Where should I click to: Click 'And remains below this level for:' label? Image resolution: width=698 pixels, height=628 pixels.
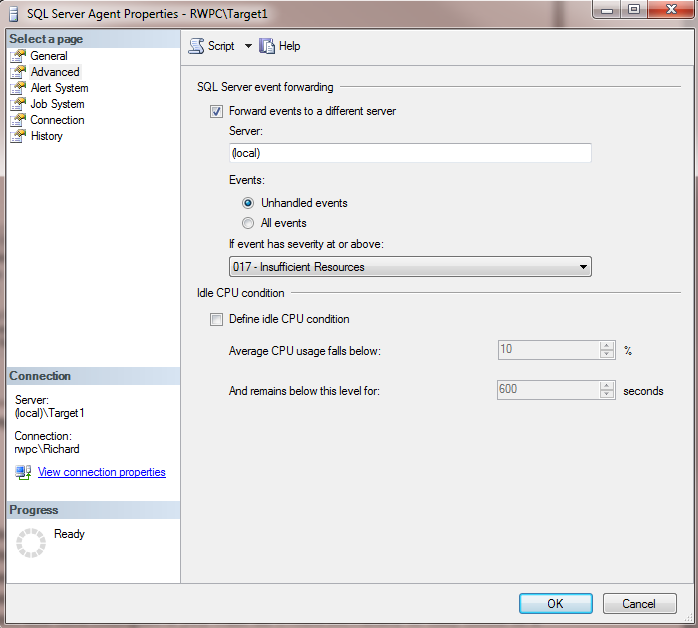[304, 391]
